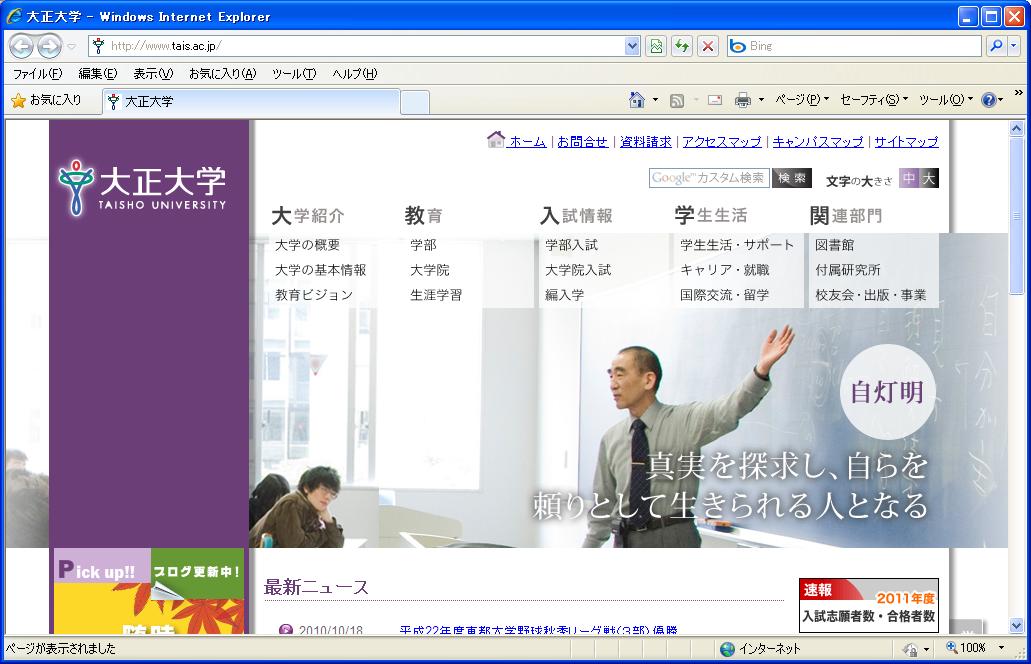Click the Compatibility View icon in address bar
Viewport: 1031px width, 664px height.
pos(656,46)
